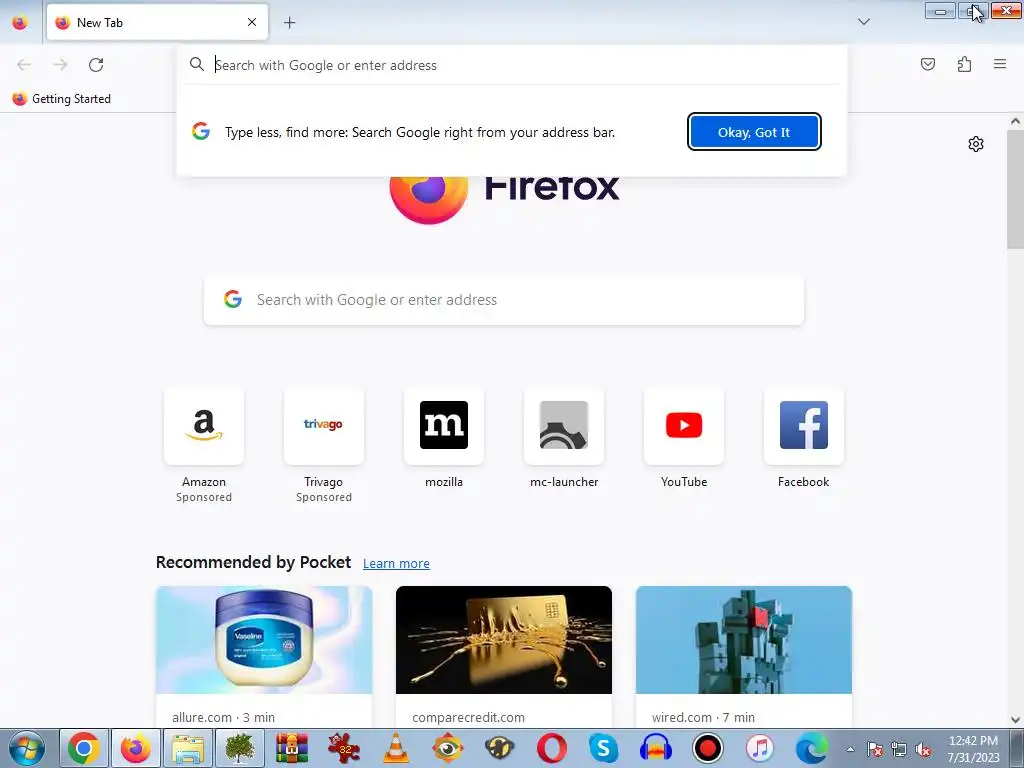The height and width of the screenshot is (768, 1024).
Task: Click the Back navigation arrow
Action: coord(24,65)
